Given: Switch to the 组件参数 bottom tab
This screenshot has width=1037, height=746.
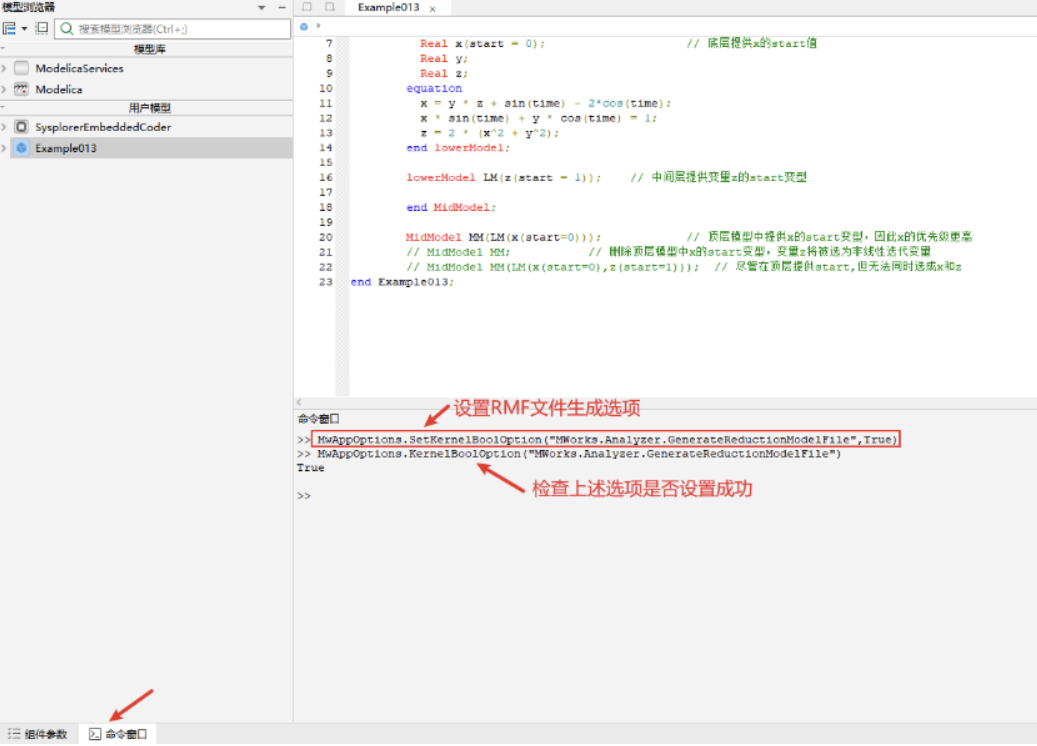Looking at the screenshot, I should pos(38,734).
